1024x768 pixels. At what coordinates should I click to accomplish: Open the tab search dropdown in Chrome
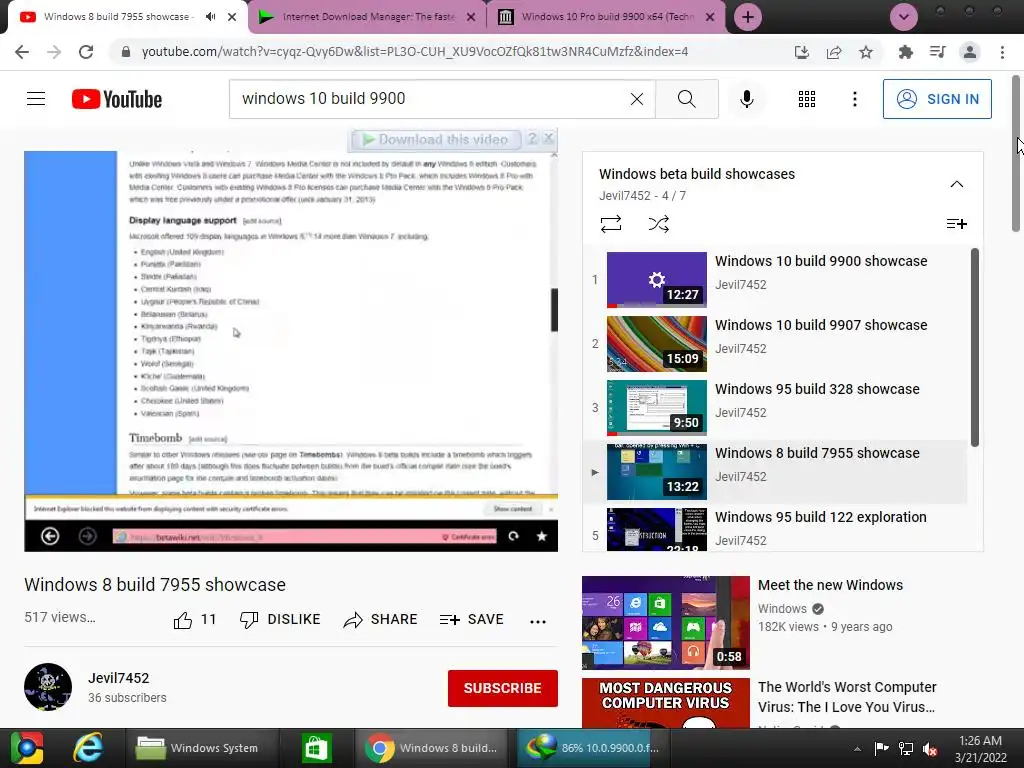(904, 17)
